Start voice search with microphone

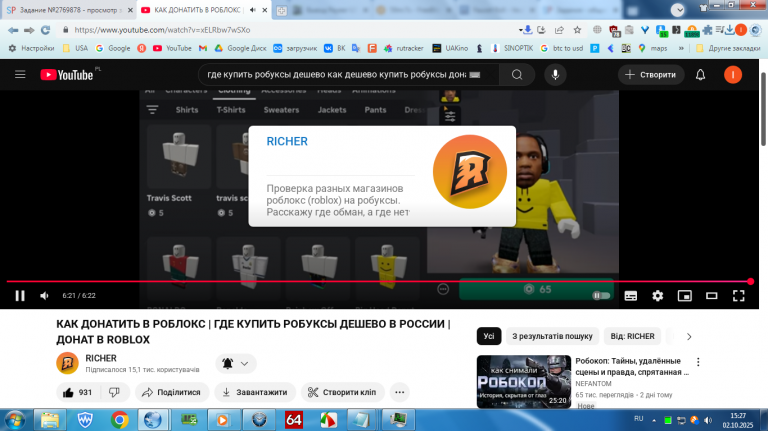[555, 74]
